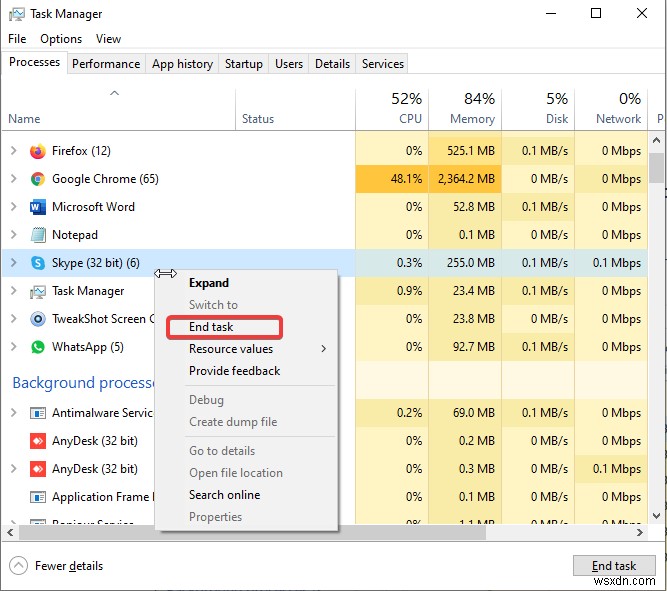Image resolution: width=667 pixels, height=591 pixels.
Task: Click the Task Manager title bar icon
Action: tap(17, 14)
